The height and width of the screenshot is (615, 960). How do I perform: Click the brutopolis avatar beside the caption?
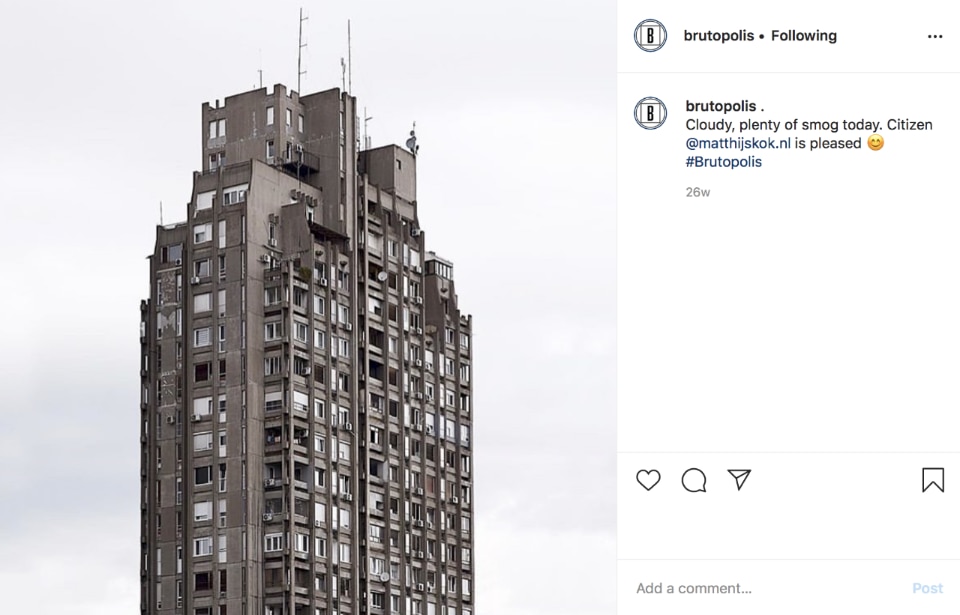point(650,113)
